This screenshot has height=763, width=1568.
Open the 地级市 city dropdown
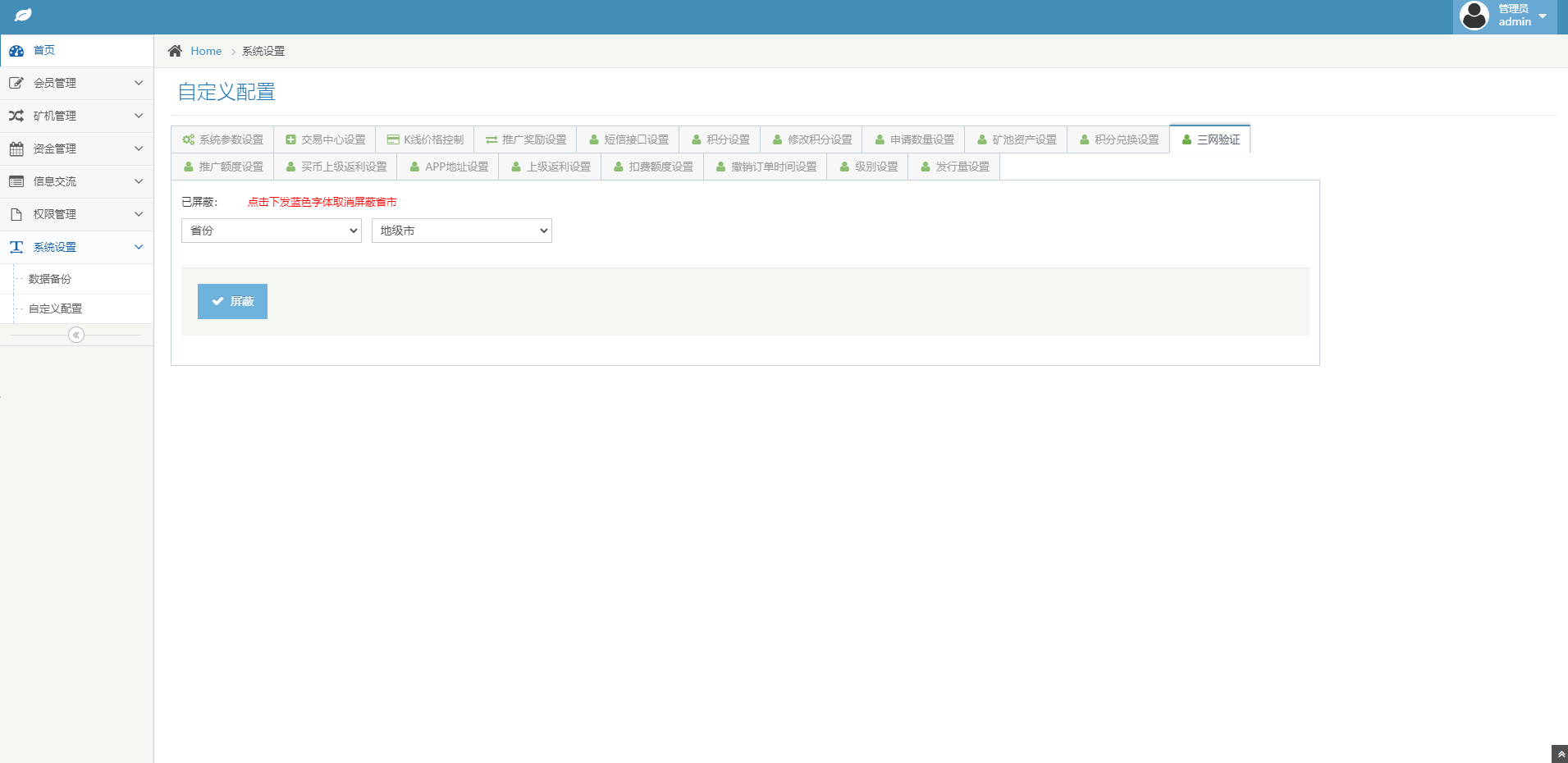(x=461, y=231)
